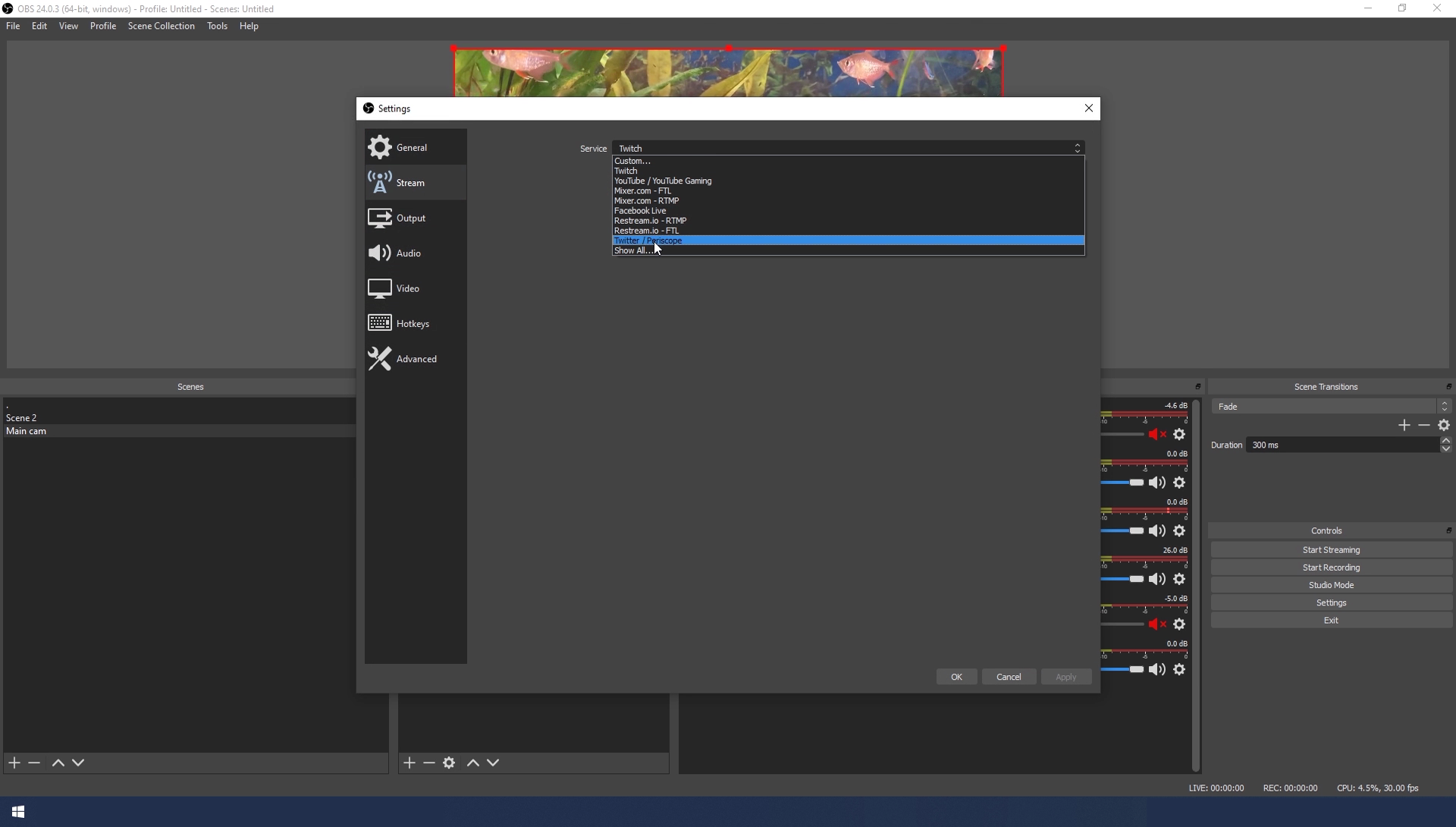1456x827 pixels.
Task: Open the Tools menu
Action: (217, 26)
